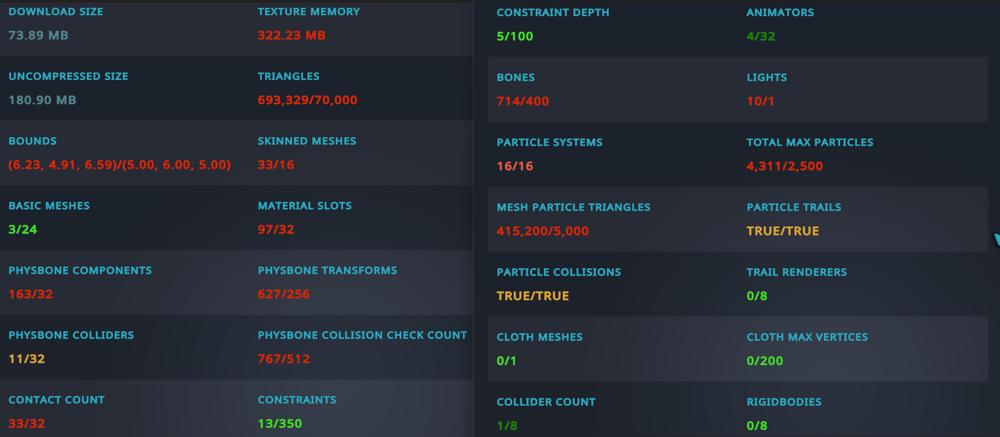Click the SKINNED MESHES label
1000x437 pixels.
(x=307, y=141)
